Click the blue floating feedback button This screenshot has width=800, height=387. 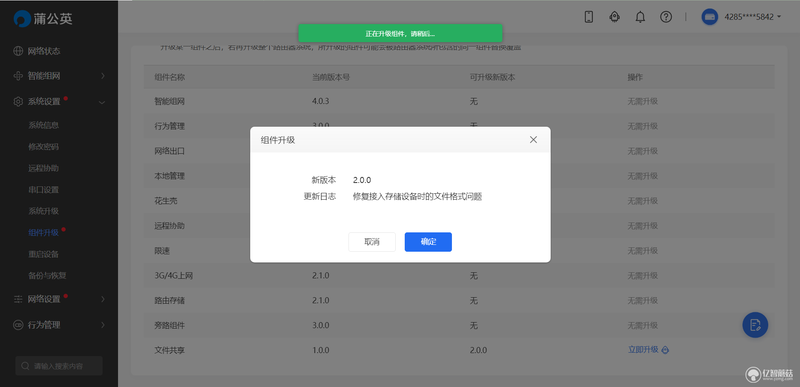coord(755,325)
